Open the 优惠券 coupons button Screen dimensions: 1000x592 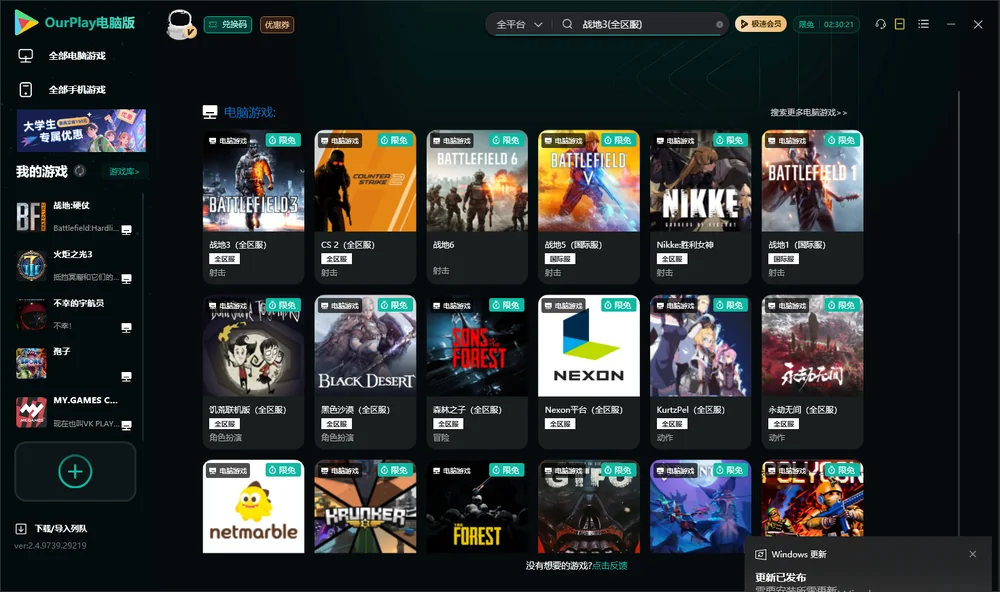click(x=277, y=24)
